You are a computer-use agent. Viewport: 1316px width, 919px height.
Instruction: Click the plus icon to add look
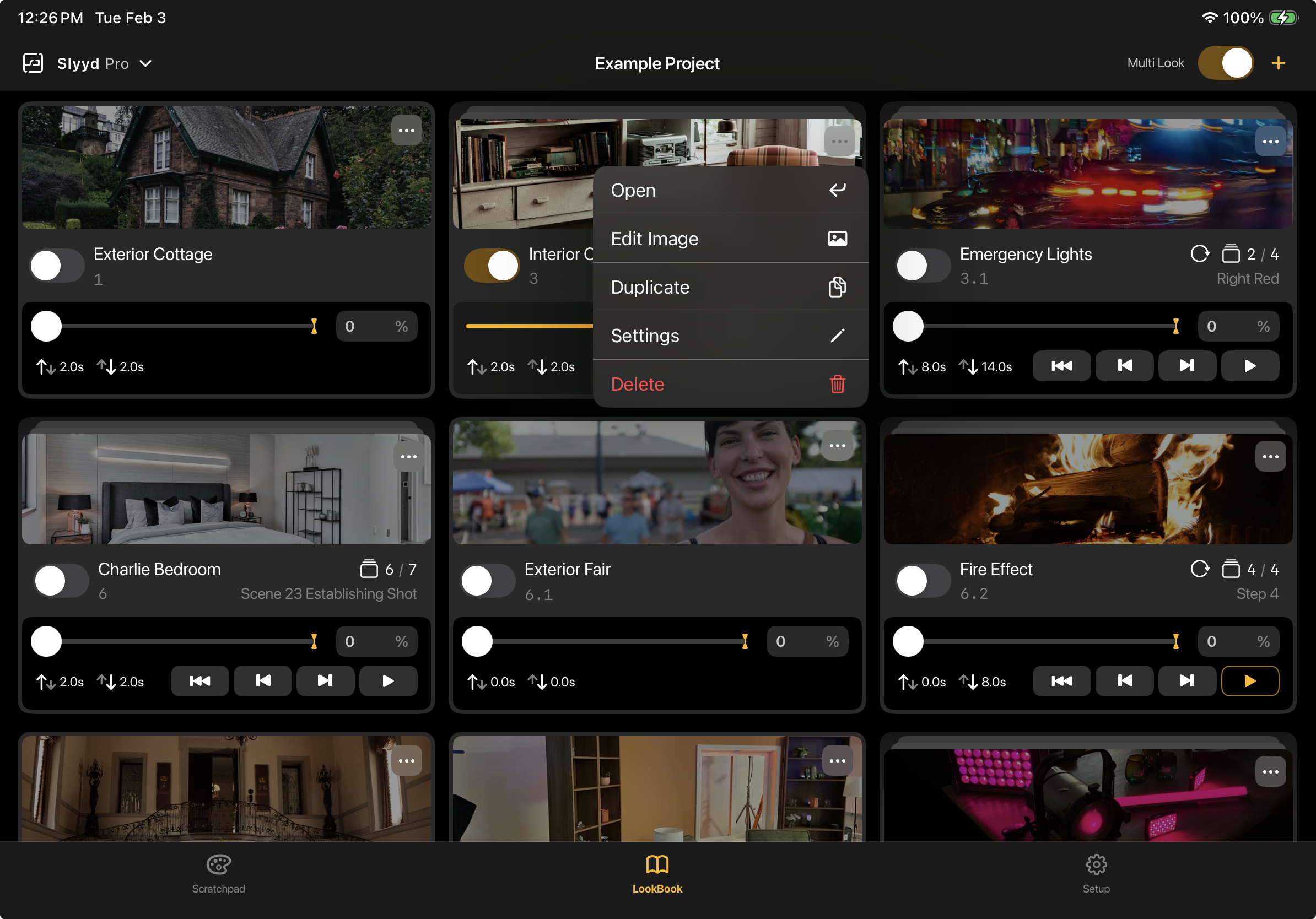coord(1277,63)
